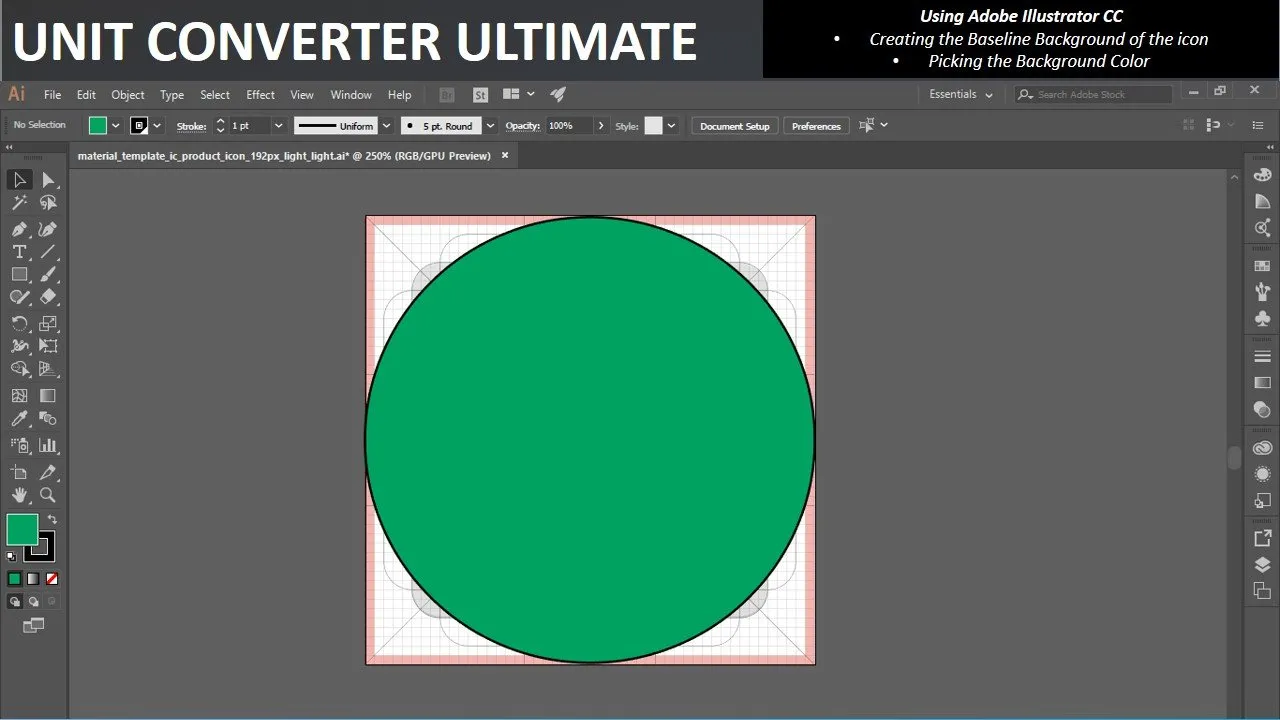The height and width of the screenshot is (720, 1280).
Task: Select the Paintbrush tool
Action: tap(47, 274)
